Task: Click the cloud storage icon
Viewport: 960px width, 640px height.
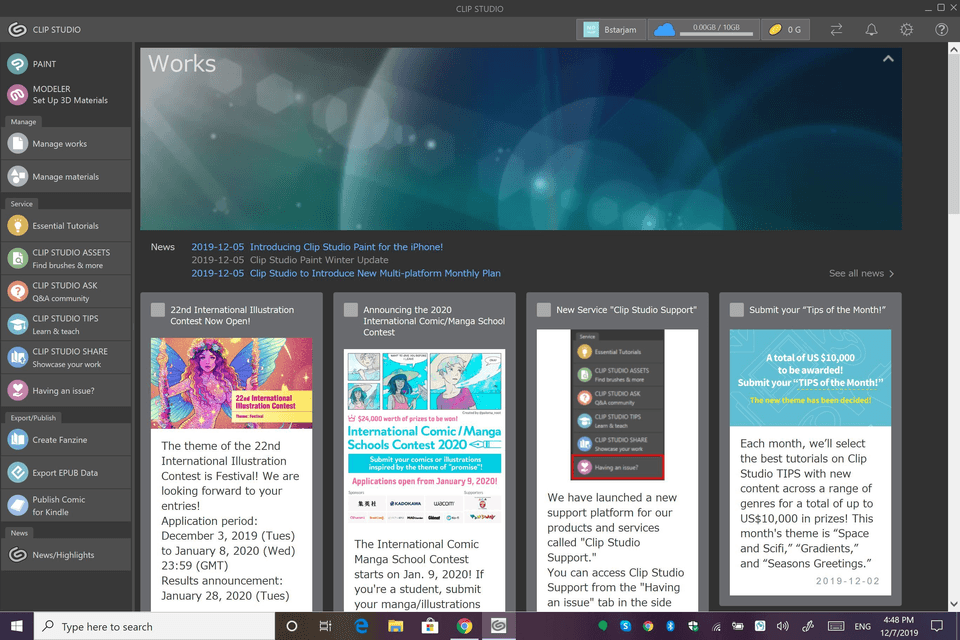Action: pos(664,30)
